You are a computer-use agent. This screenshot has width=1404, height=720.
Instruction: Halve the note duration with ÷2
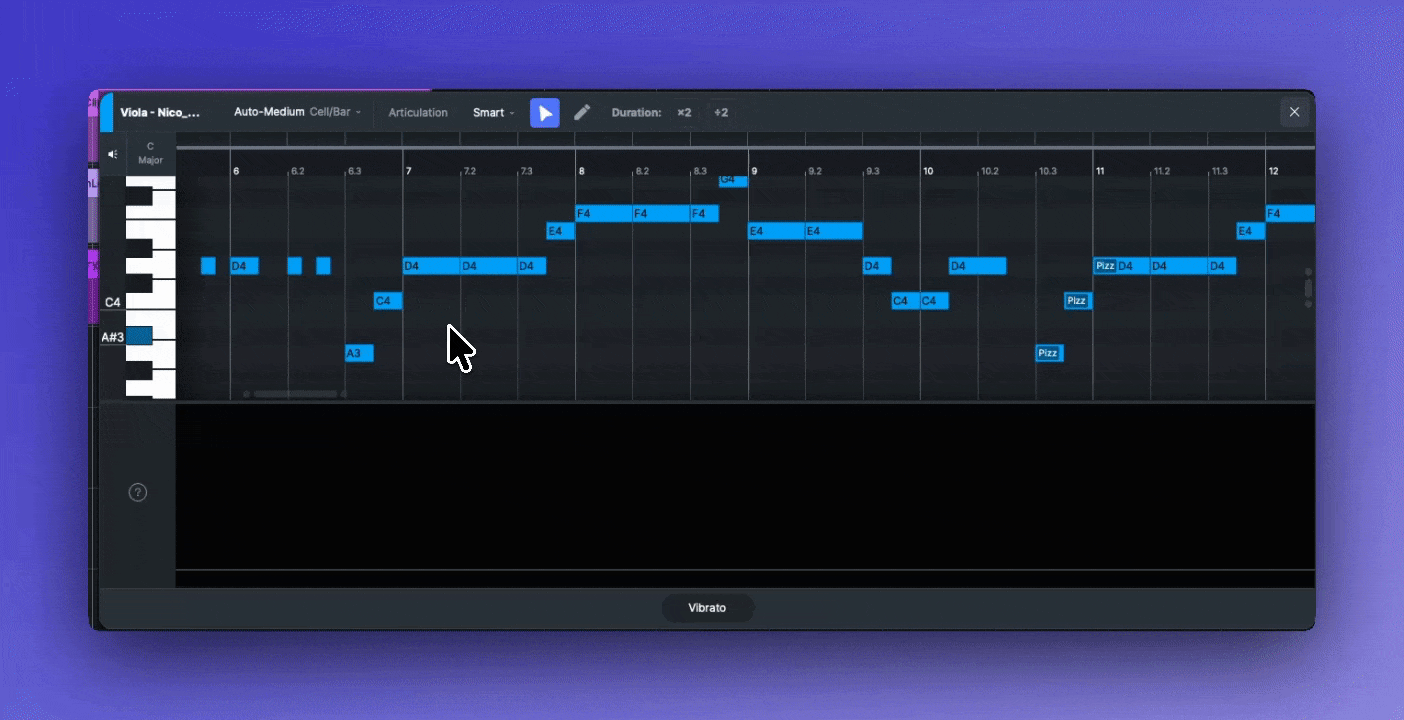[x=720, y=113]
